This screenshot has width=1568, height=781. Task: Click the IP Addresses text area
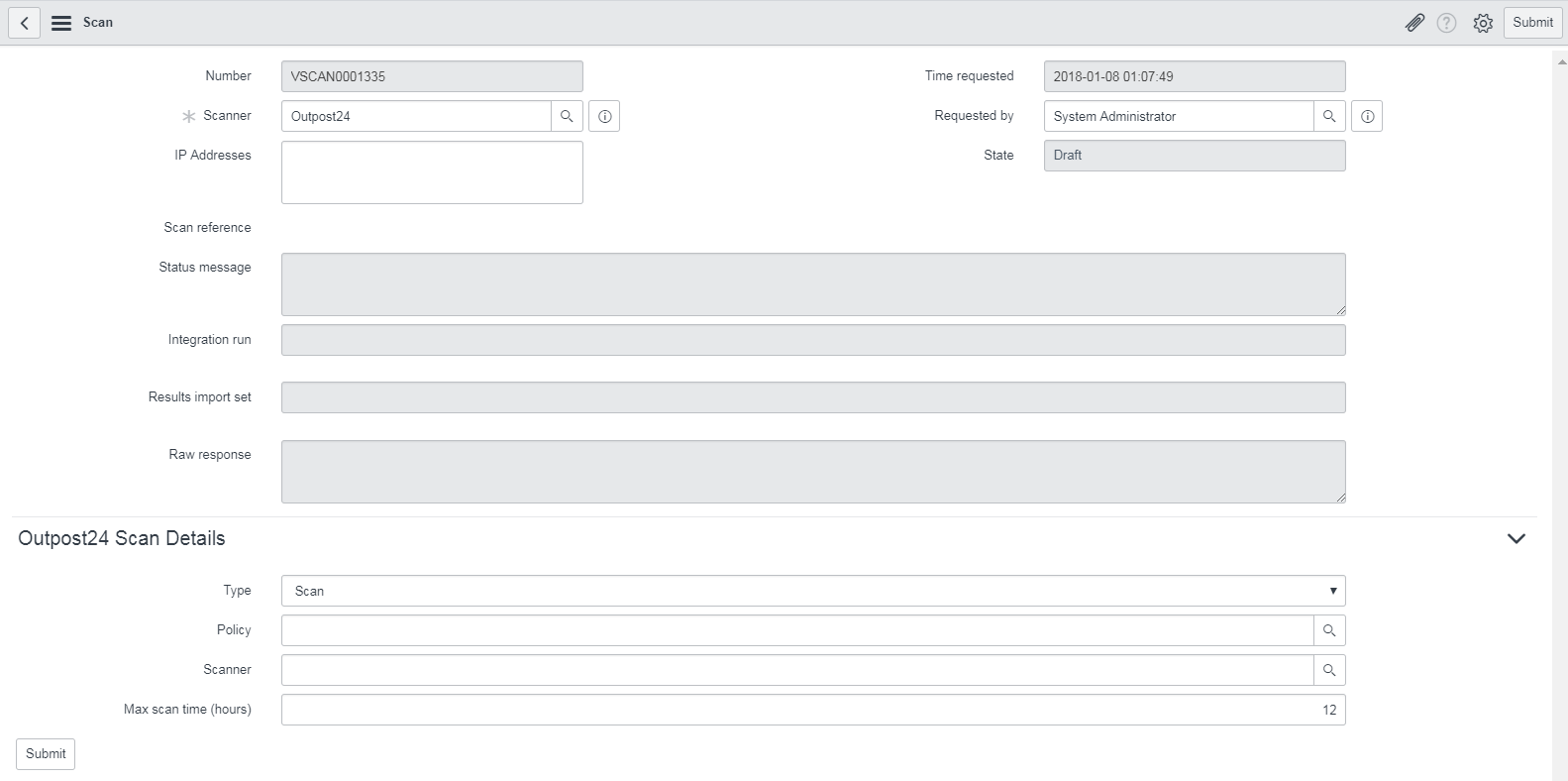[x=432, y=172]
